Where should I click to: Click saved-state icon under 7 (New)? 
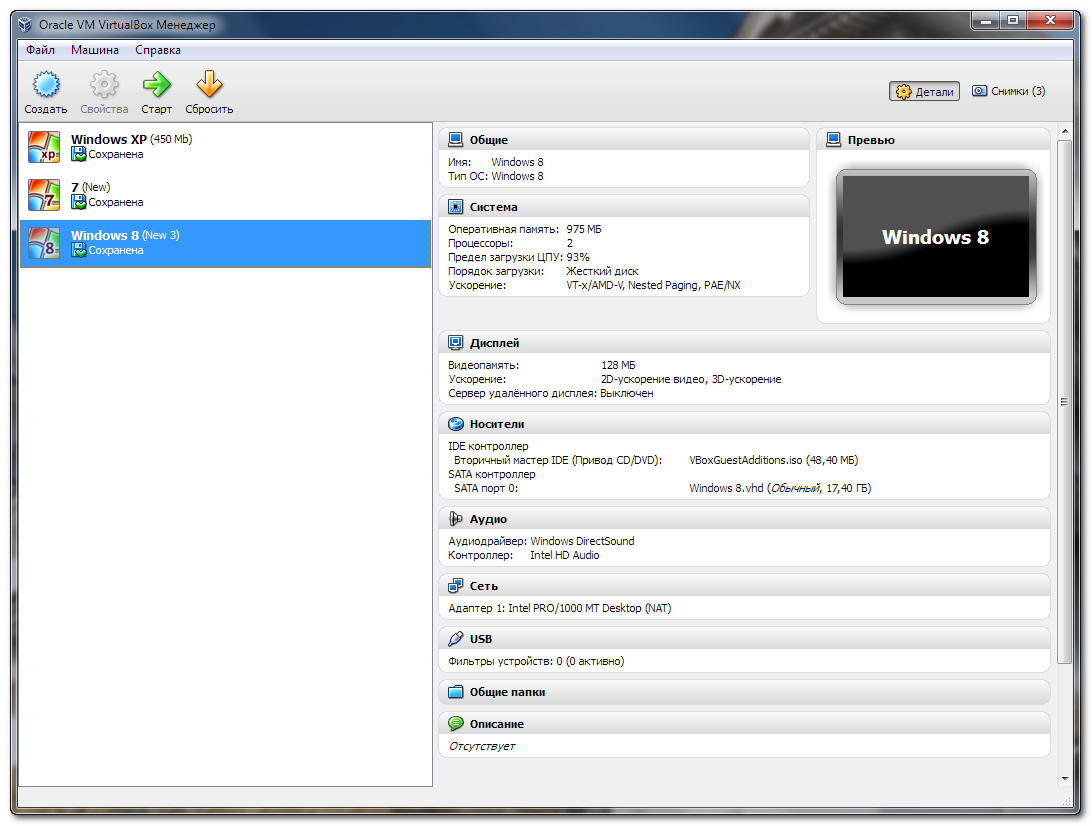[79, 203]
